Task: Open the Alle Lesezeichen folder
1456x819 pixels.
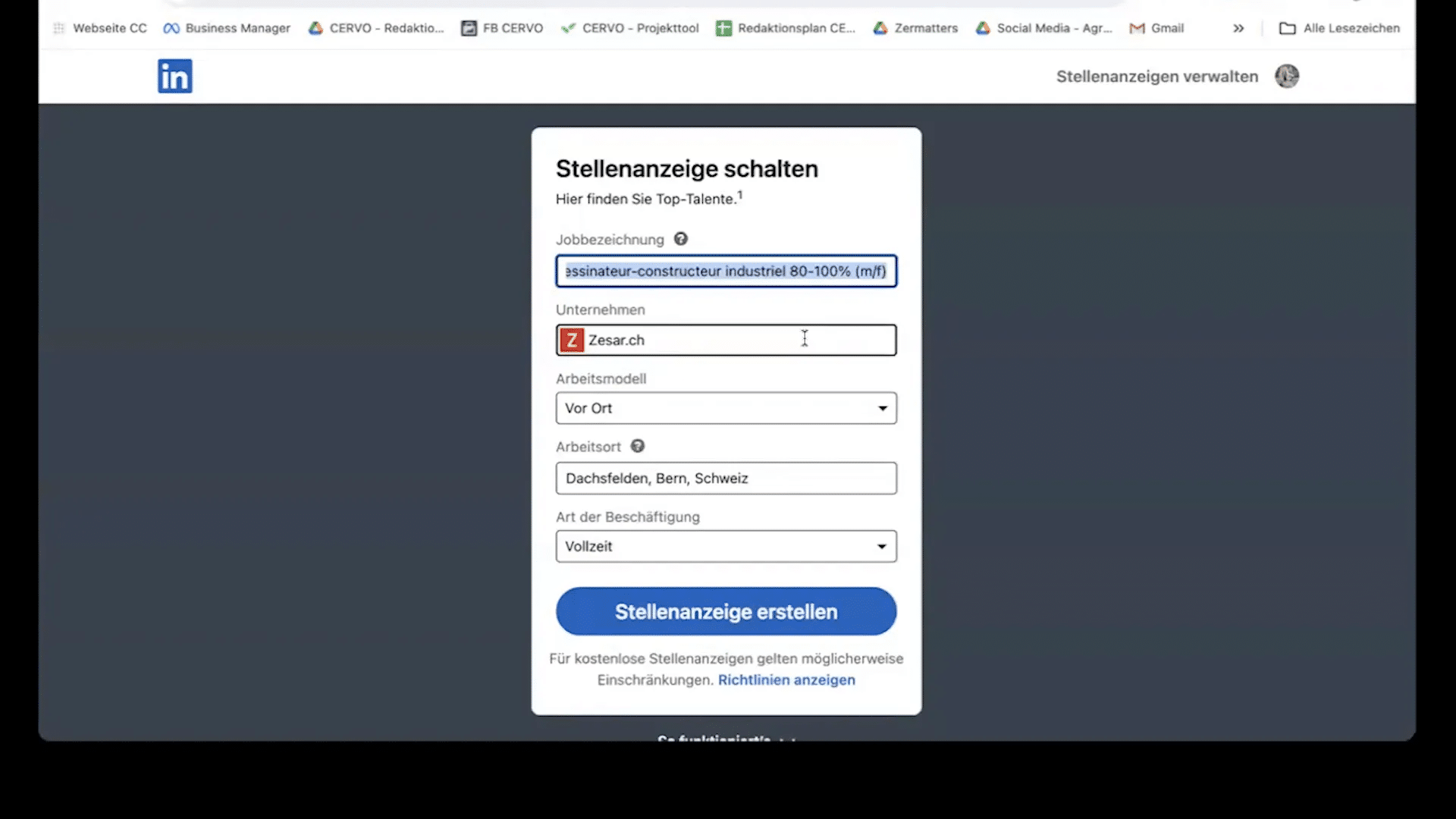Action: click(1339, 28)
